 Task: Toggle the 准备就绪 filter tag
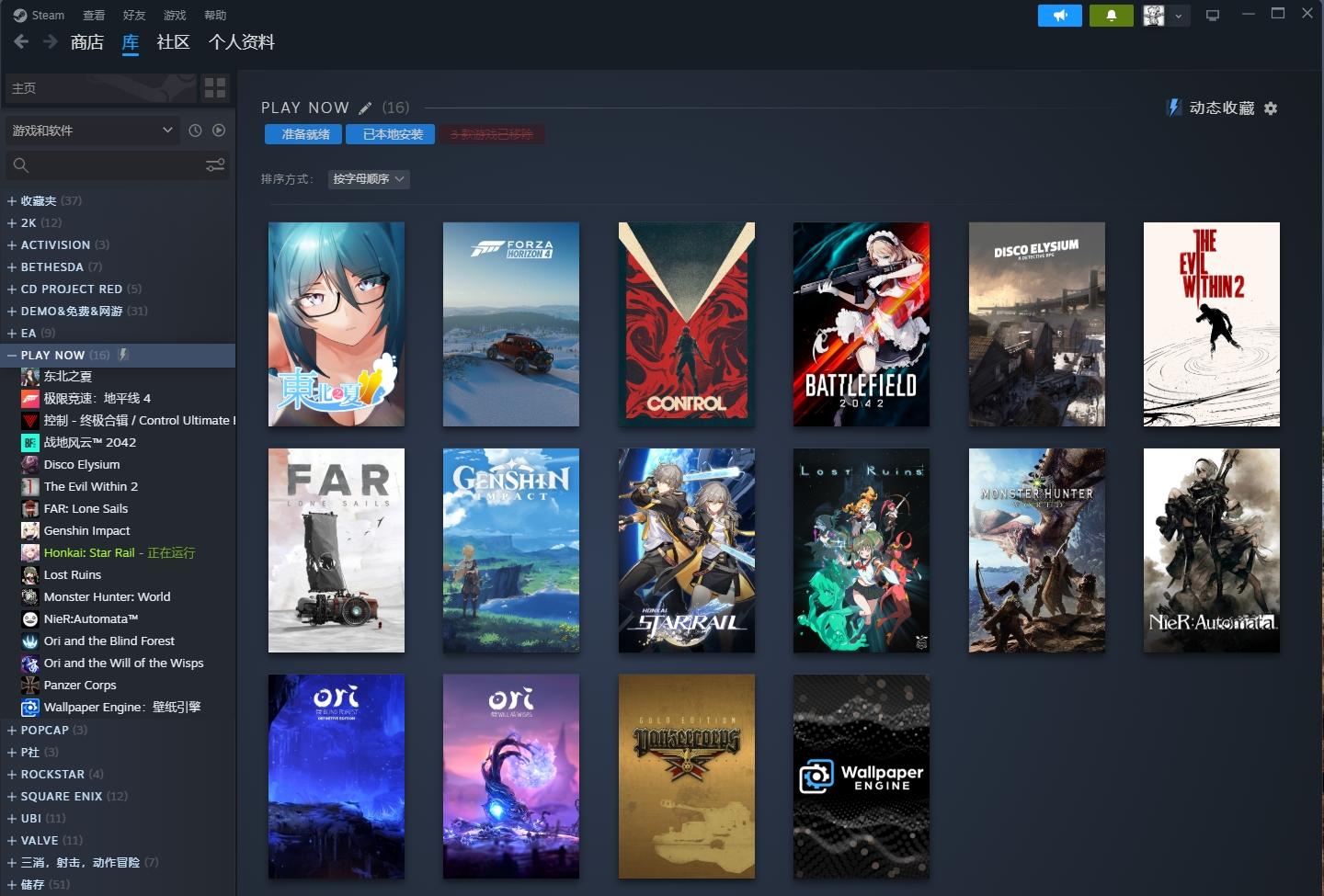303,134
